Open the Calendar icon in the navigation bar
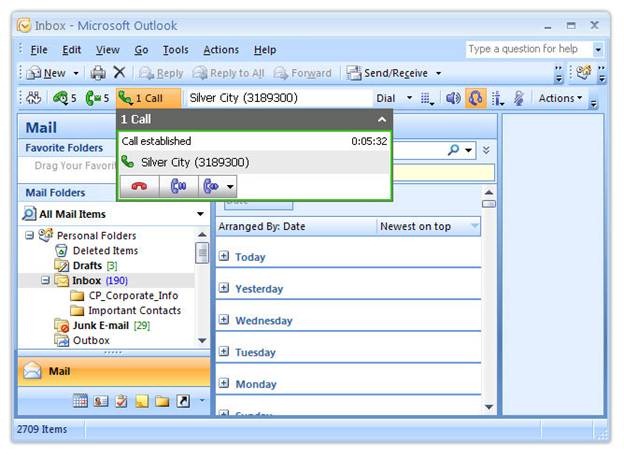 [80, 401]
